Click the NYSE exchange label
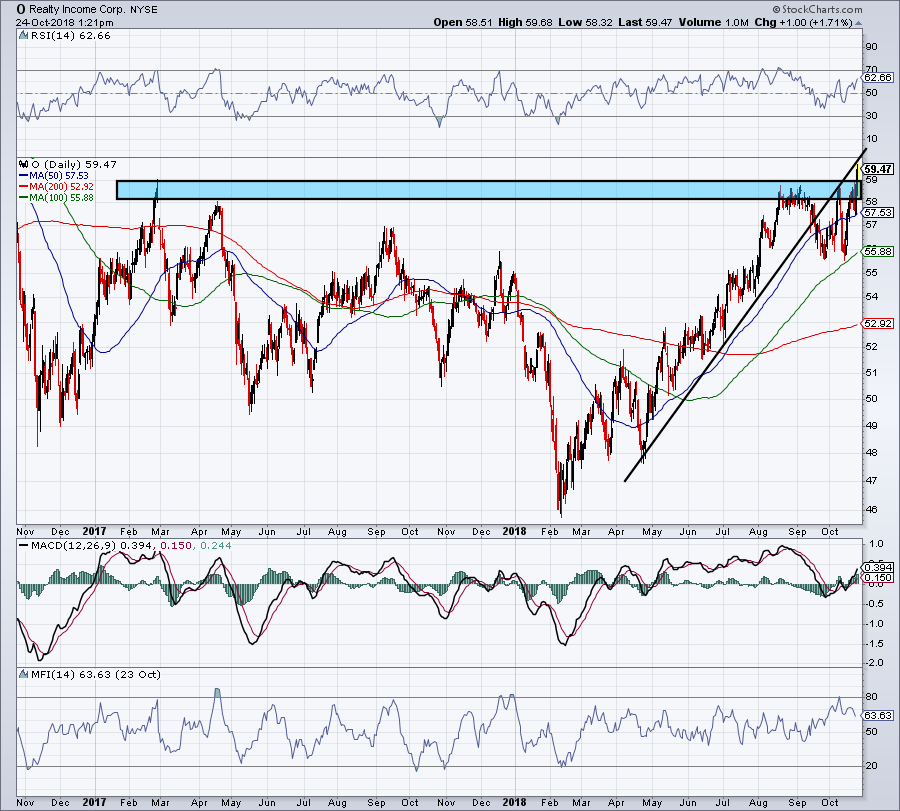This screenshot has width=900, height=811. [x=143, y=10]
